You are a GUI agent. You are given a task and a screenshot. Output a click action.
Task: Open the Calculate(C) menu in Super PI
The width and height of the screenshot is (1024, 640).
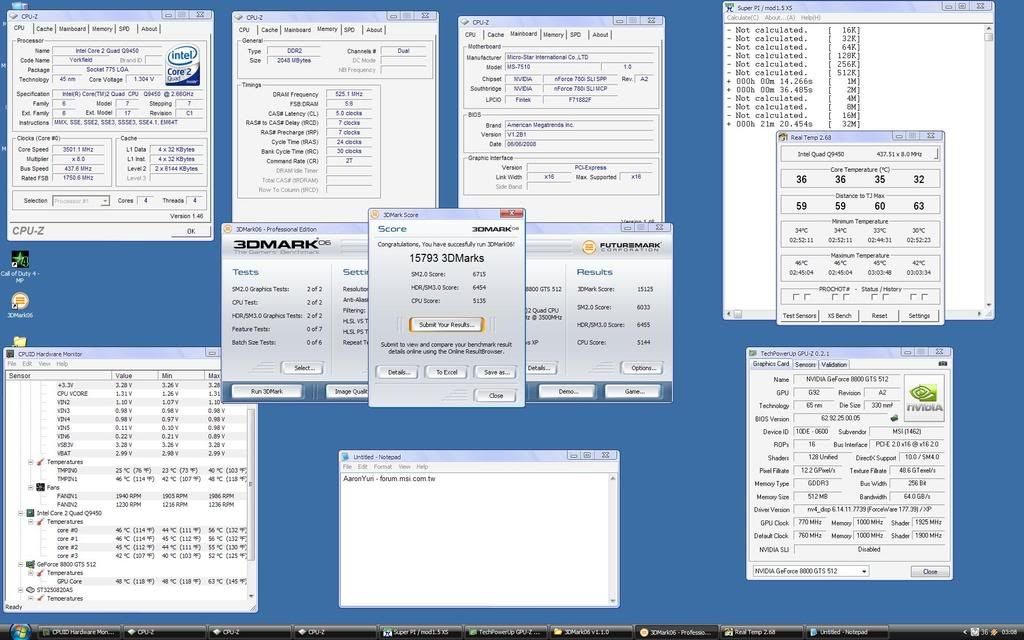coord(743,18)
